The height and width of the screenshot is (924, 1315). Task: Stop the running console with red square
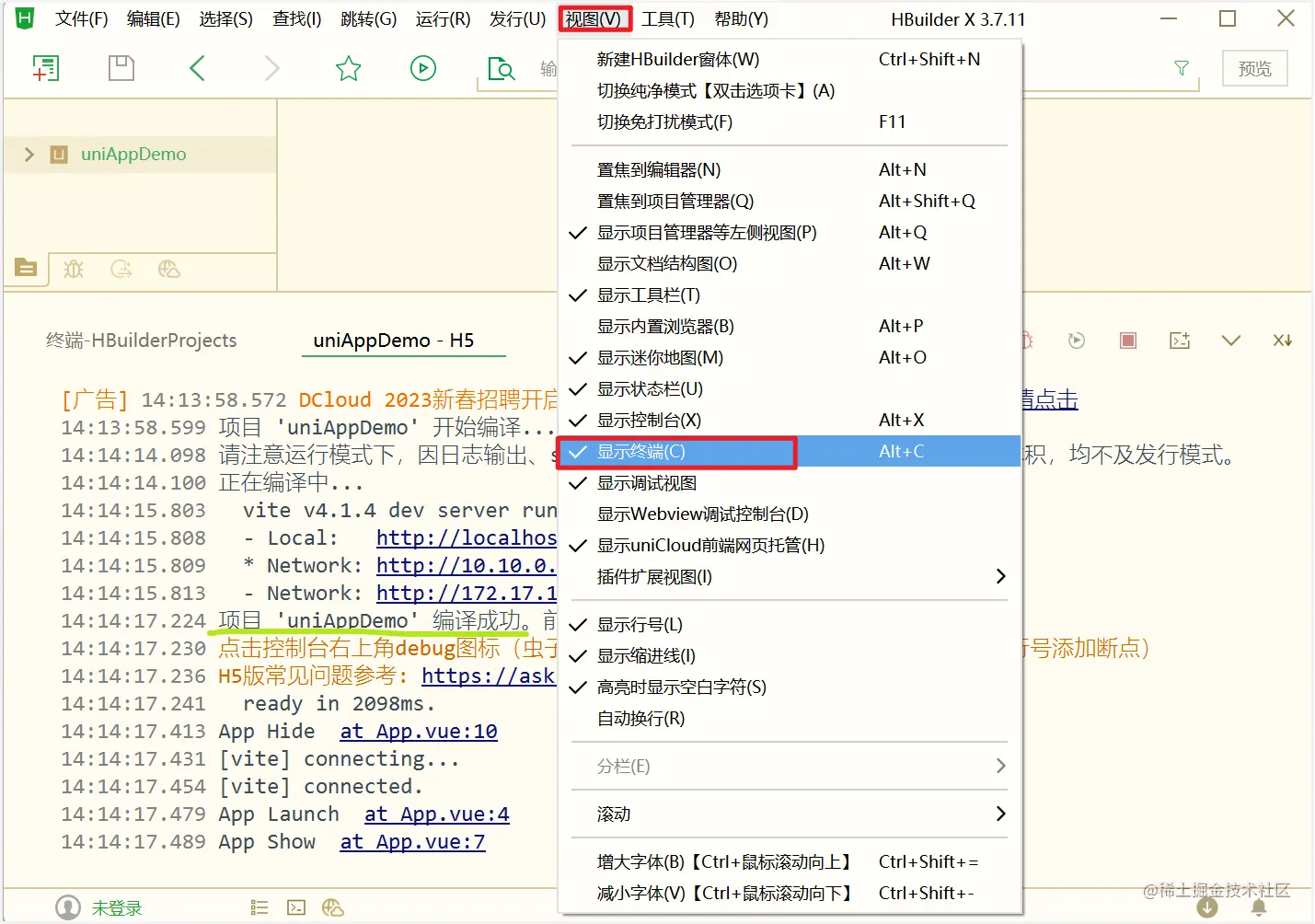[x=1128, y=341]
